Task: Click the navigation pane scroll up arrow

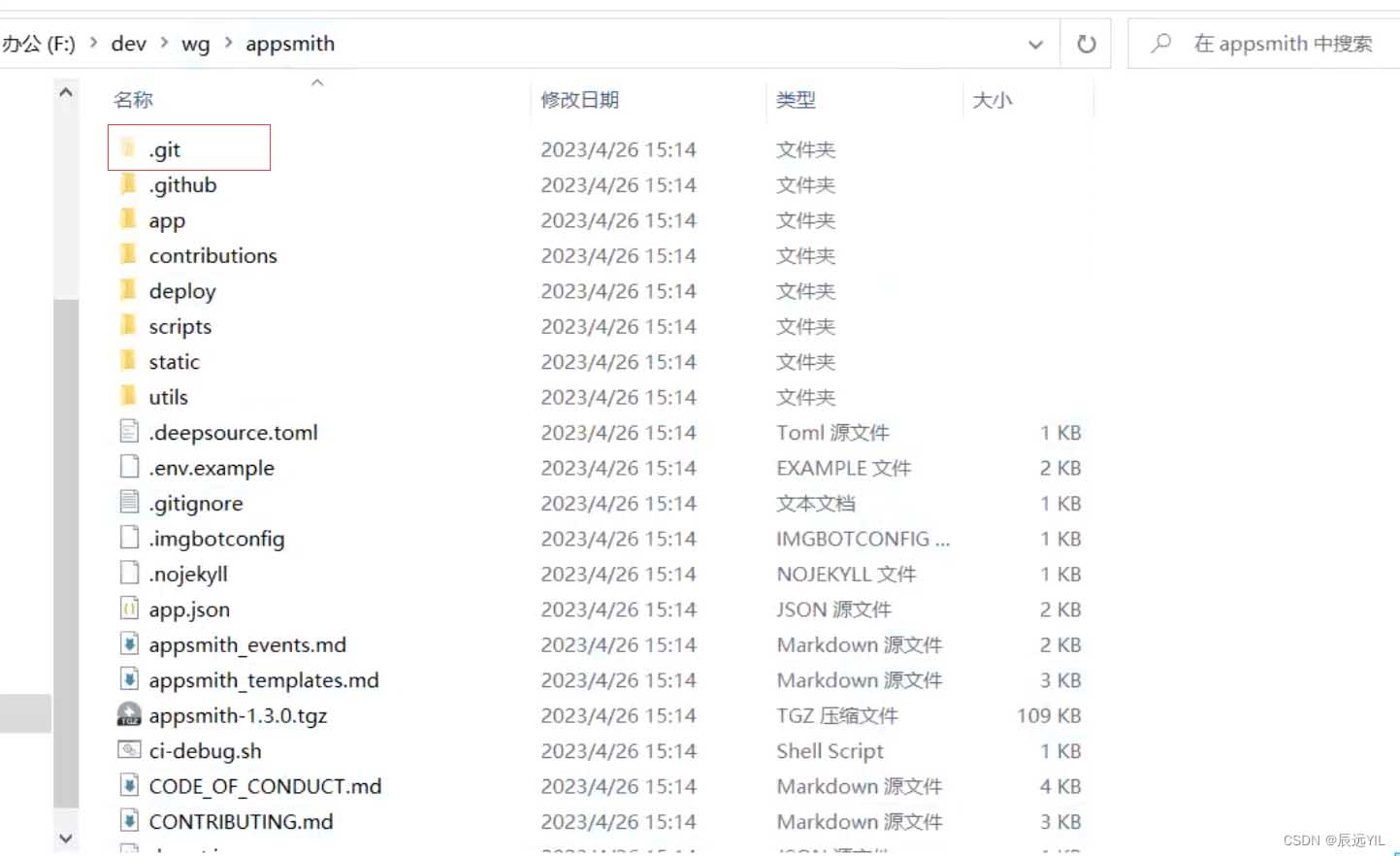Action: click(66, 92)
